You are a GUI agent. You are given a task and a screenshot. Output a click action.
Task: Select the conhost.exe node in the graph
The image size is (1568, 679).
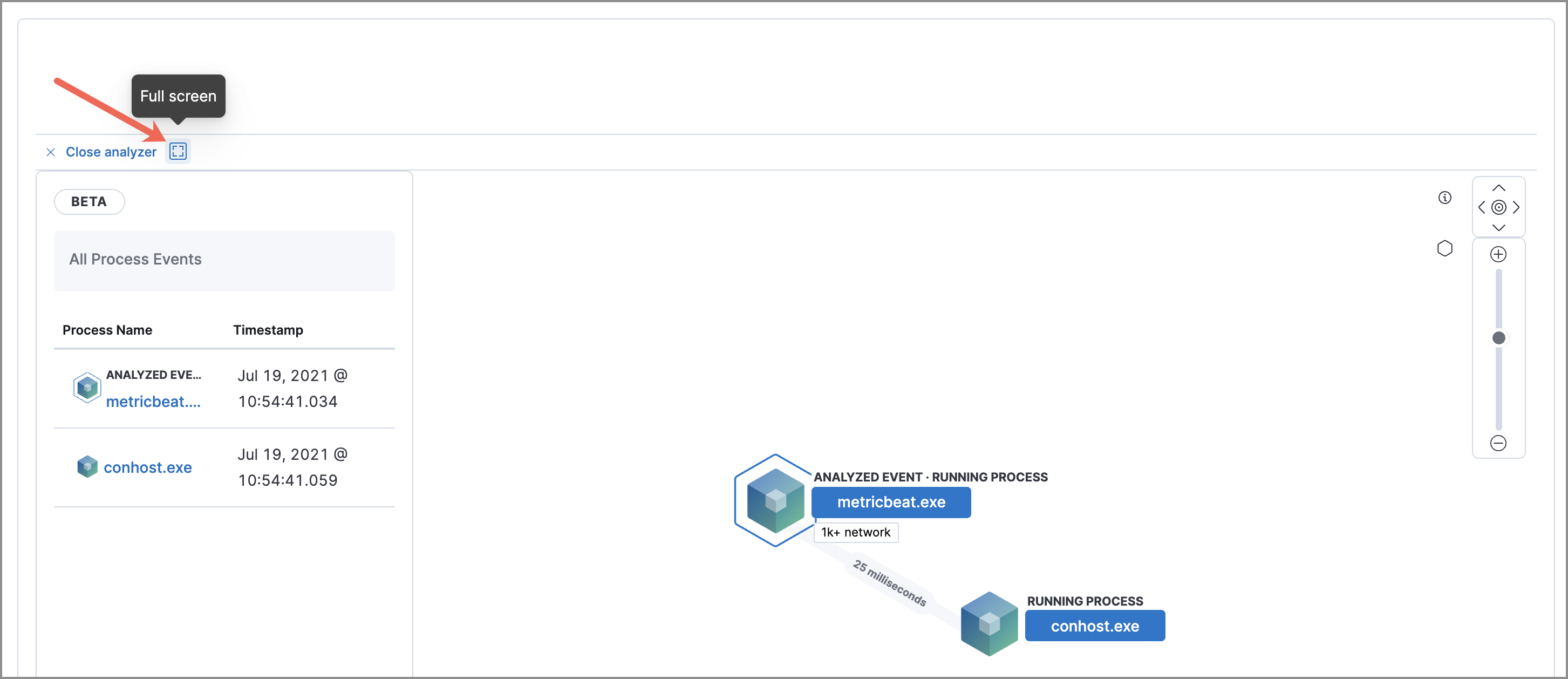click(x=1095, y=626)
